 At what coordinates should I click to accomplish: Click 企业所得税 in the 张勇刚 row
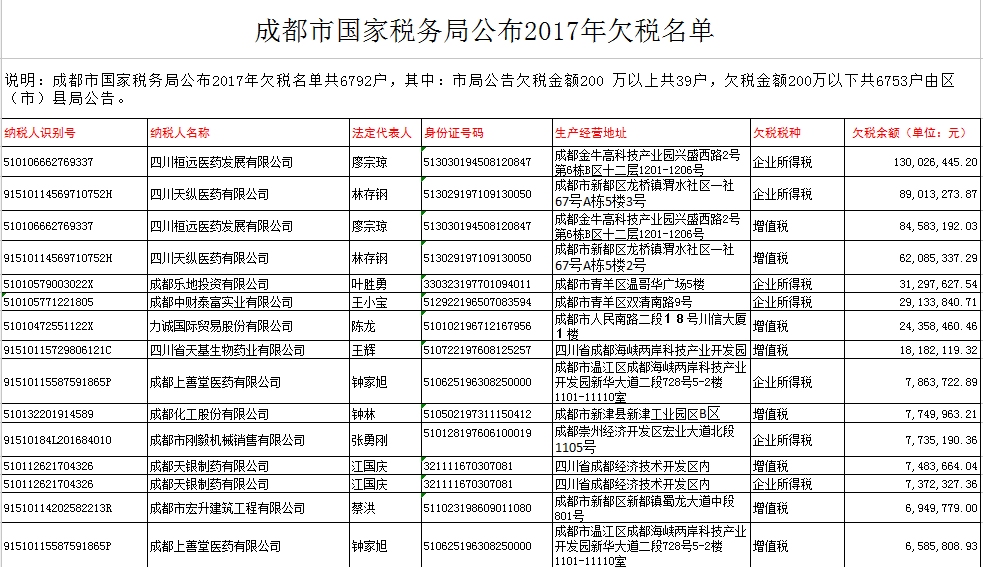[782, 440]
